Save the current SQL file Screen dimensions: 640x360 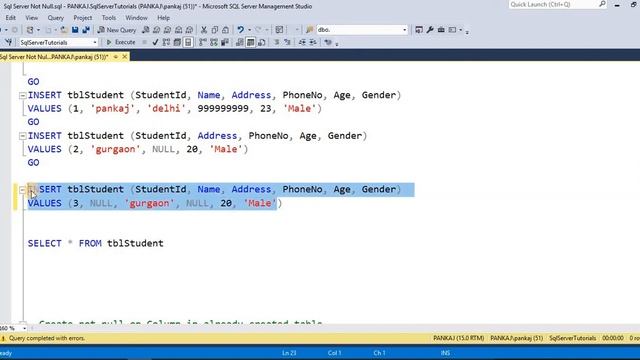pyautogui.click(x=75, y=30)
